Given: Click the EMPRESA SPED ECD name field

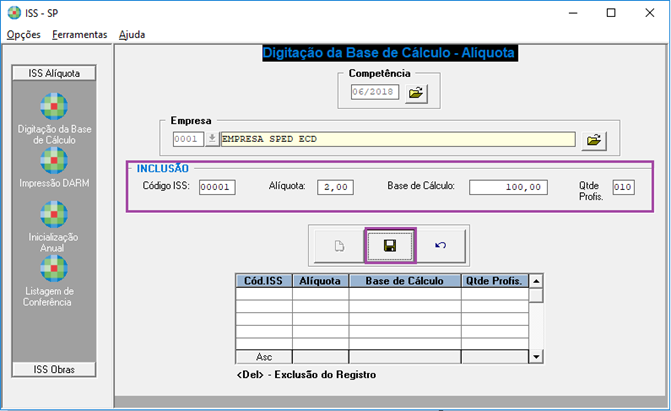Looking at the screenshot, I should (x=398, y=139).
